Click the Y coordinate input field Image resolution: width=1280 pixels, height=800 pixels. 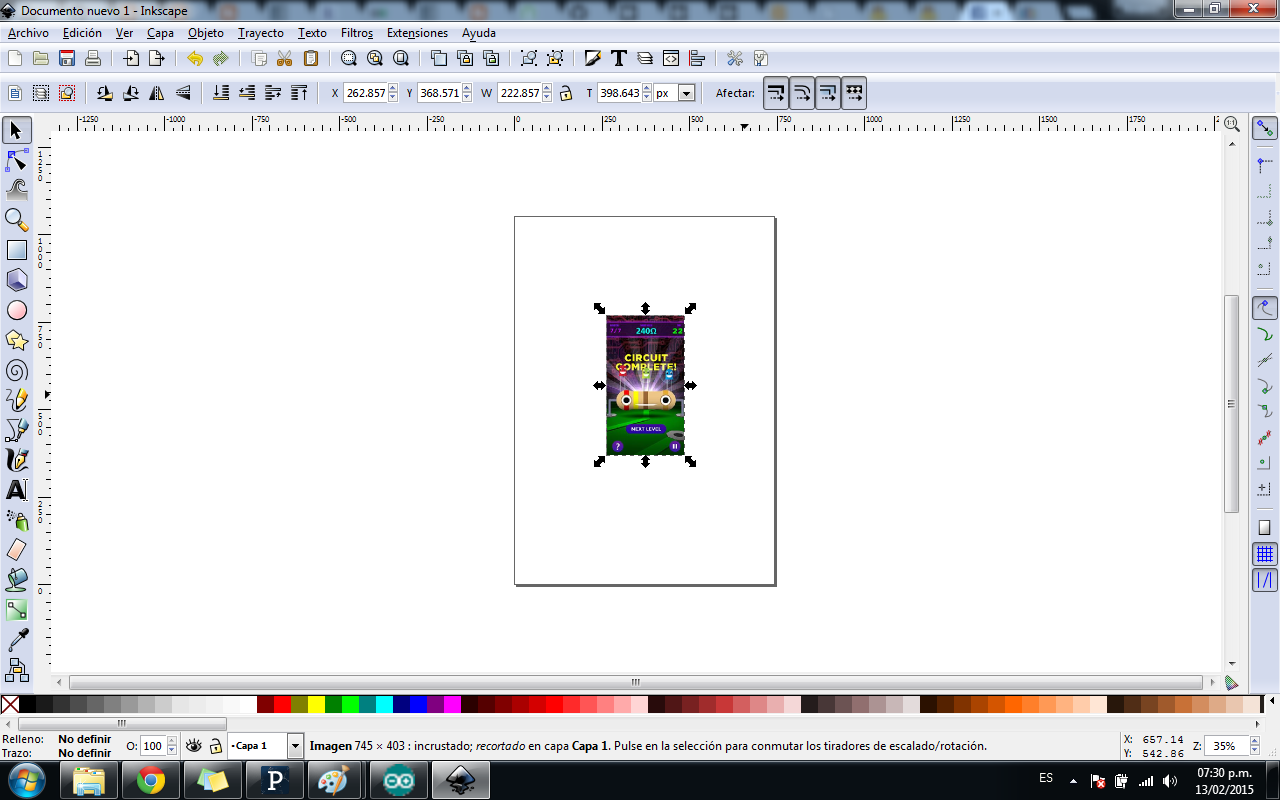(440, 93)
